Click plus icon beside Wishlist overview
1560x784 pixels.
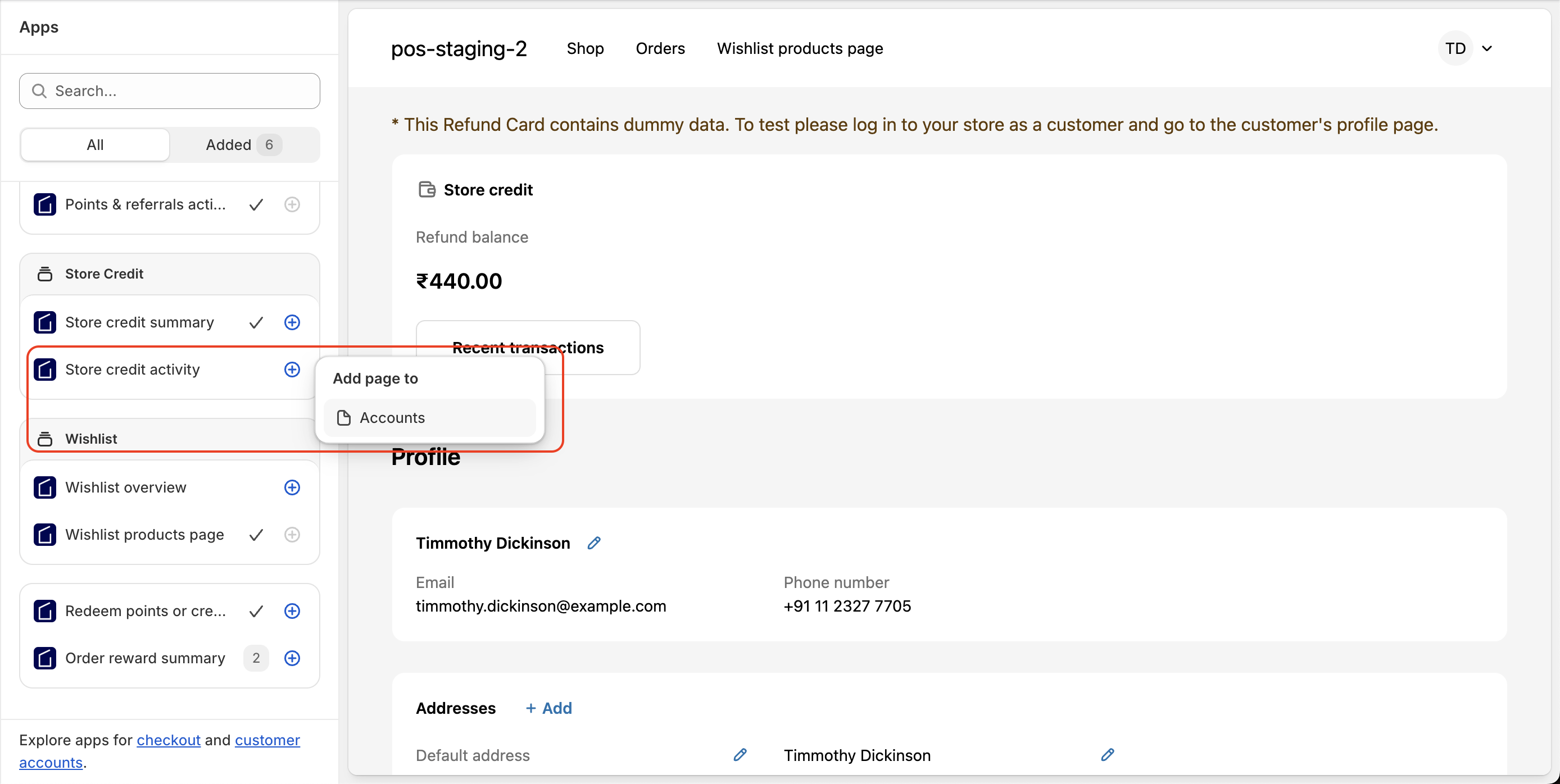[292, 487]
